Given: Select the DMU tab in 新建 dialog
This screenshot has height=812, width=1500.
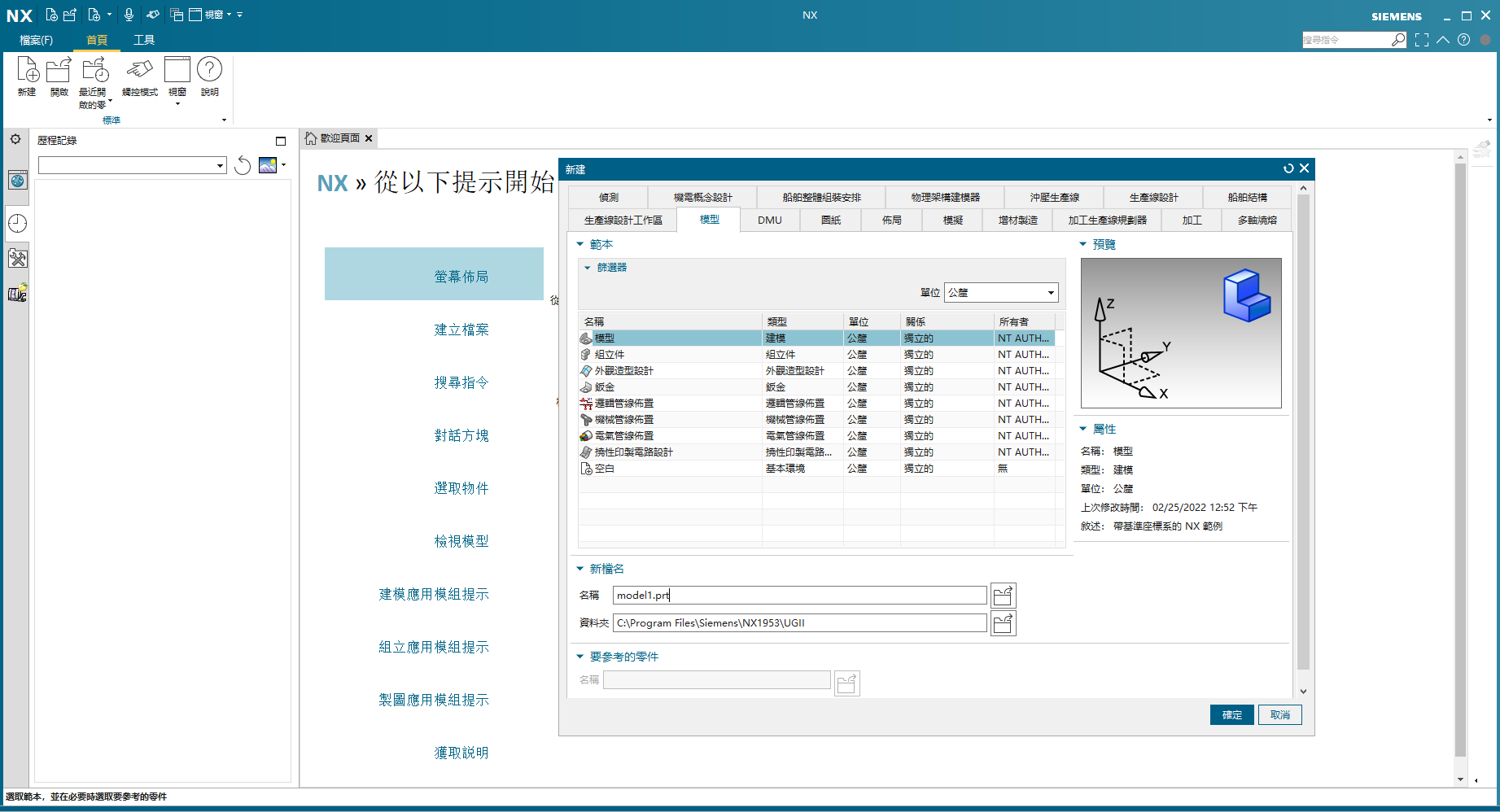Looking at the screenshot, I should tap(770, 220).
